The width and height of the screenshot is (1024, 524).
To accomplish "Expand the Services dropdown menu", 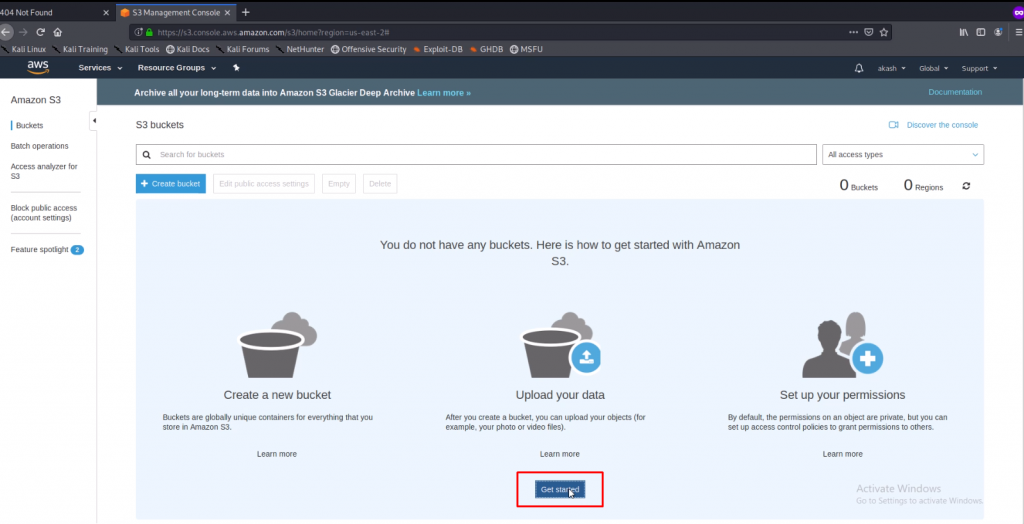I will (x=101, y=68).
